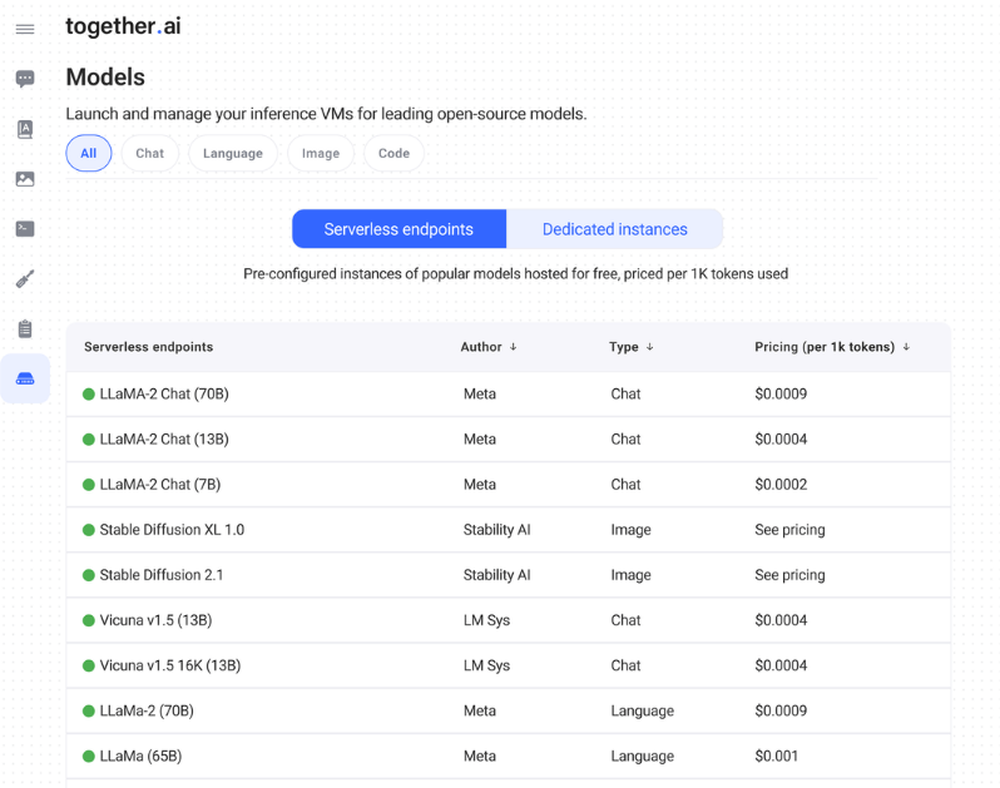
Task: Click Language type of LLaMa-2 (70B)
Action: click(x=642, y=711)
